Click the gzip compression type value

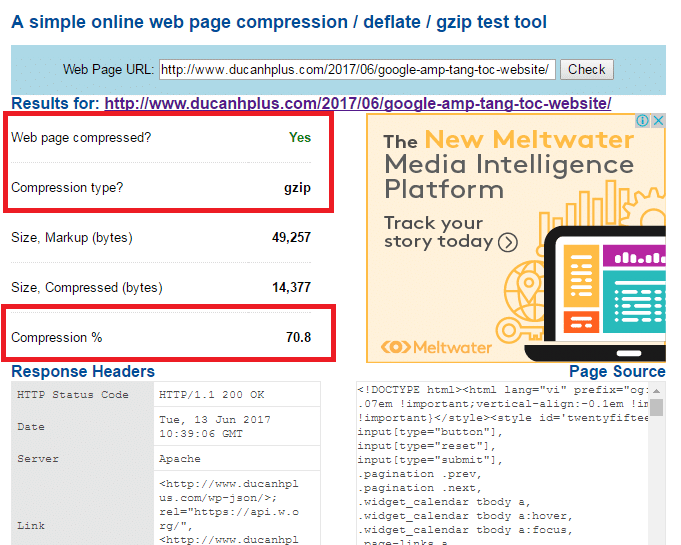(297, 187)
